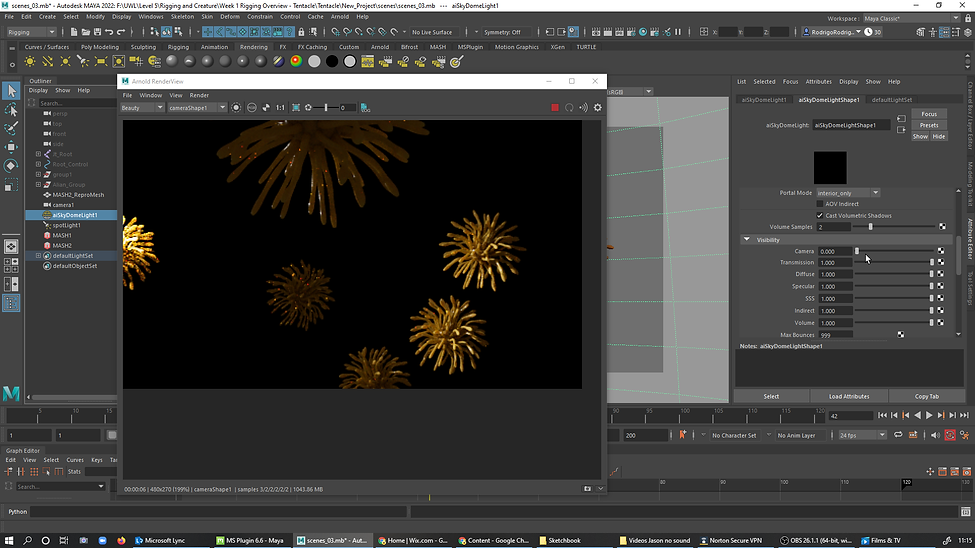Click the black sphere shader shelf icon

point(332,62)
